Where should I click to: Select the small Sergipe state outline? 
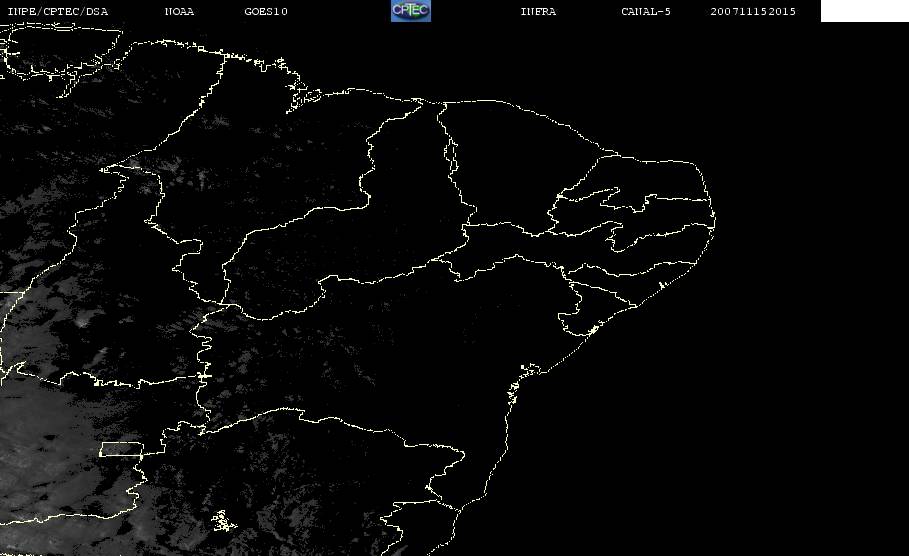pyautogui.click(x=578, y=318)
